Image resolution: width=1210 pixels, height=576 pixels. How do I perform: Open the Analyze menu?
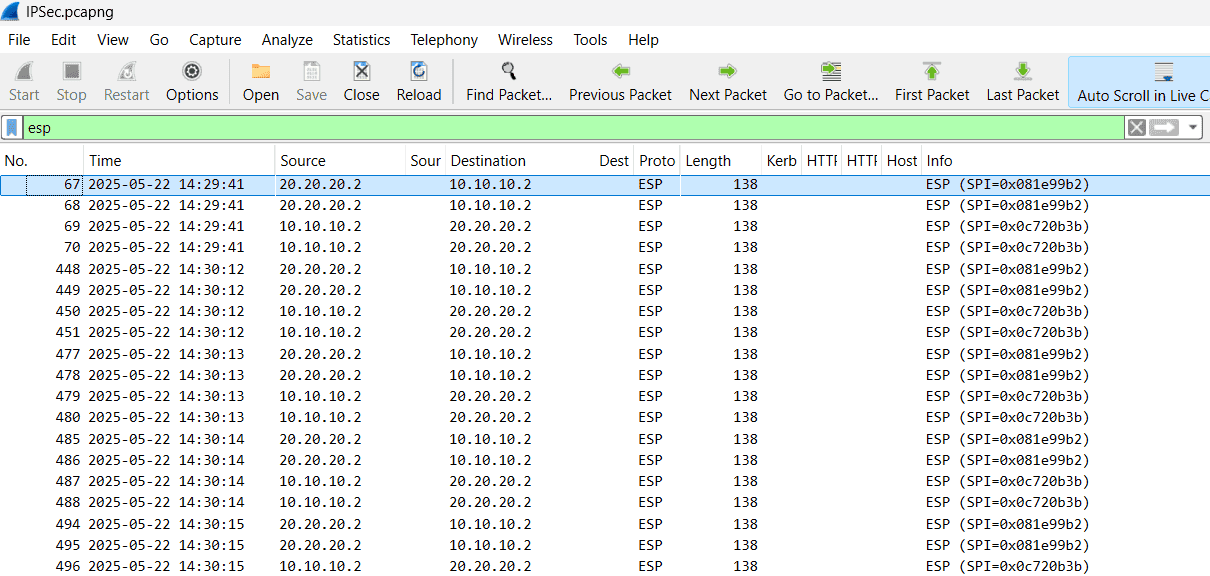pos(287,40)
